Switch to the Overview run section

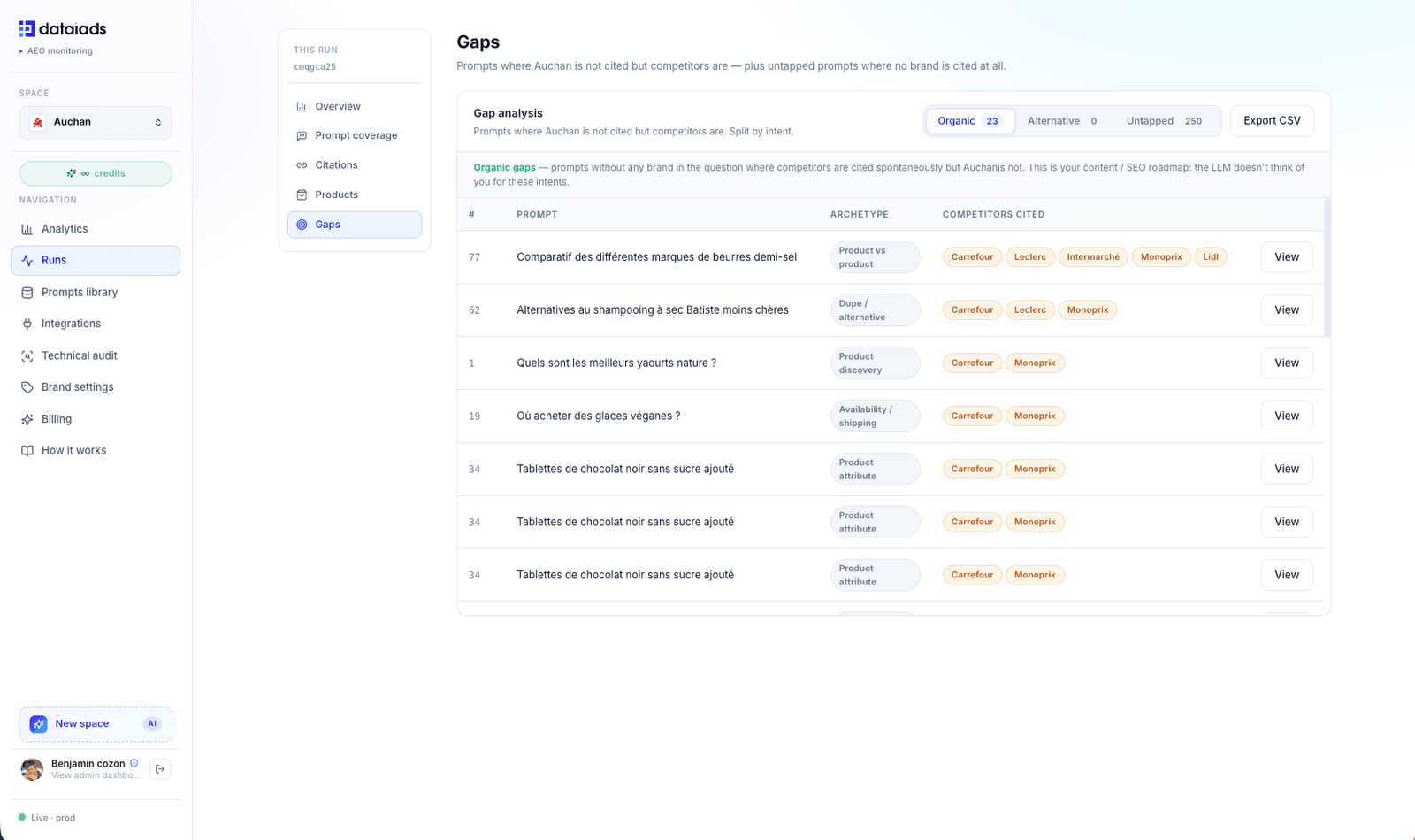pos(355,106)
